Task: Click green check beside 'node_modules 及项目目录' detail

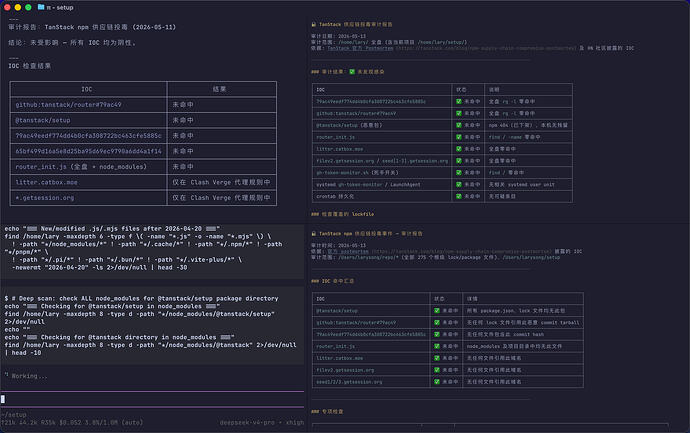Action: point(437,346)
